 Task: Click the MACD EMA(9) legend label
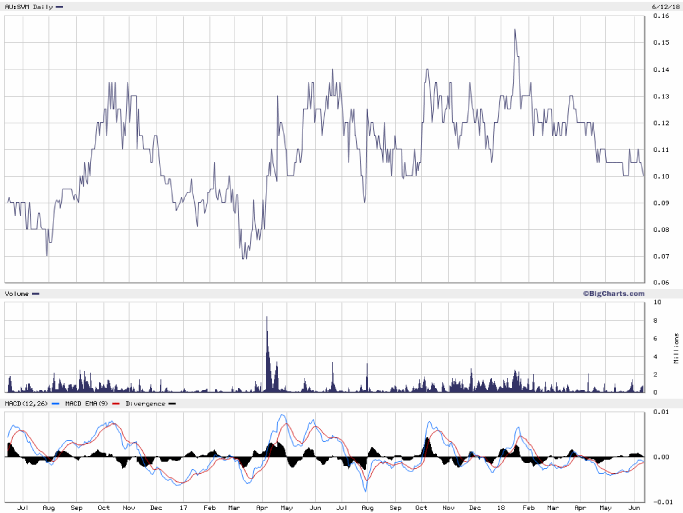[86, 404]
